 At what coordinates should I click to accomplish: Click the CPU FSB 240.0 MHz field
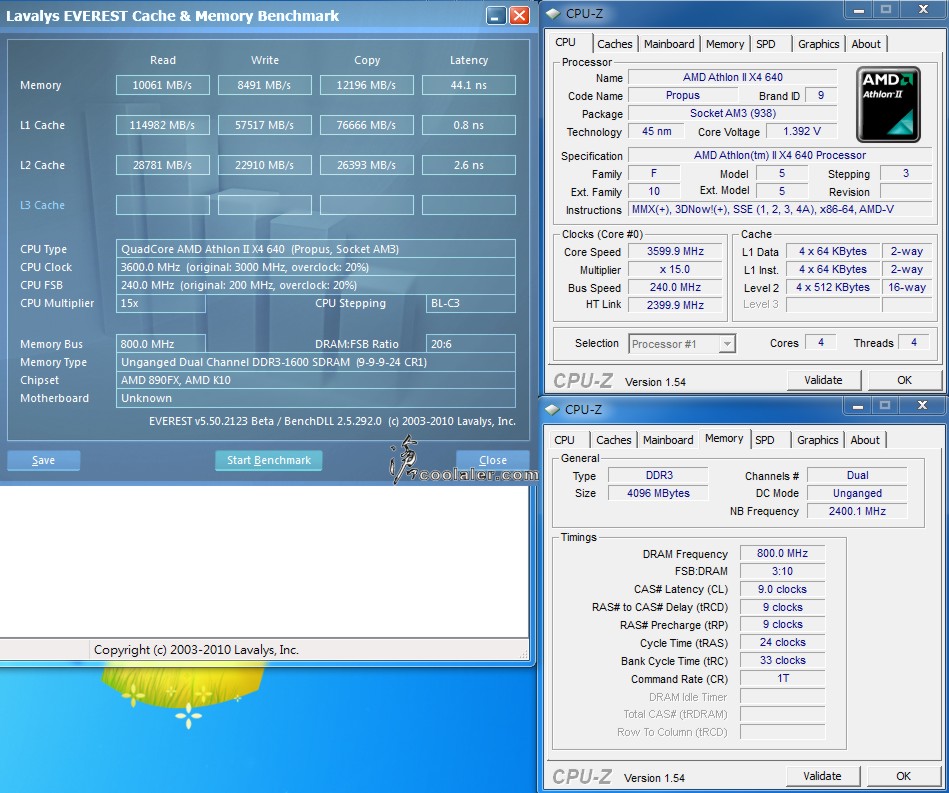315,285
